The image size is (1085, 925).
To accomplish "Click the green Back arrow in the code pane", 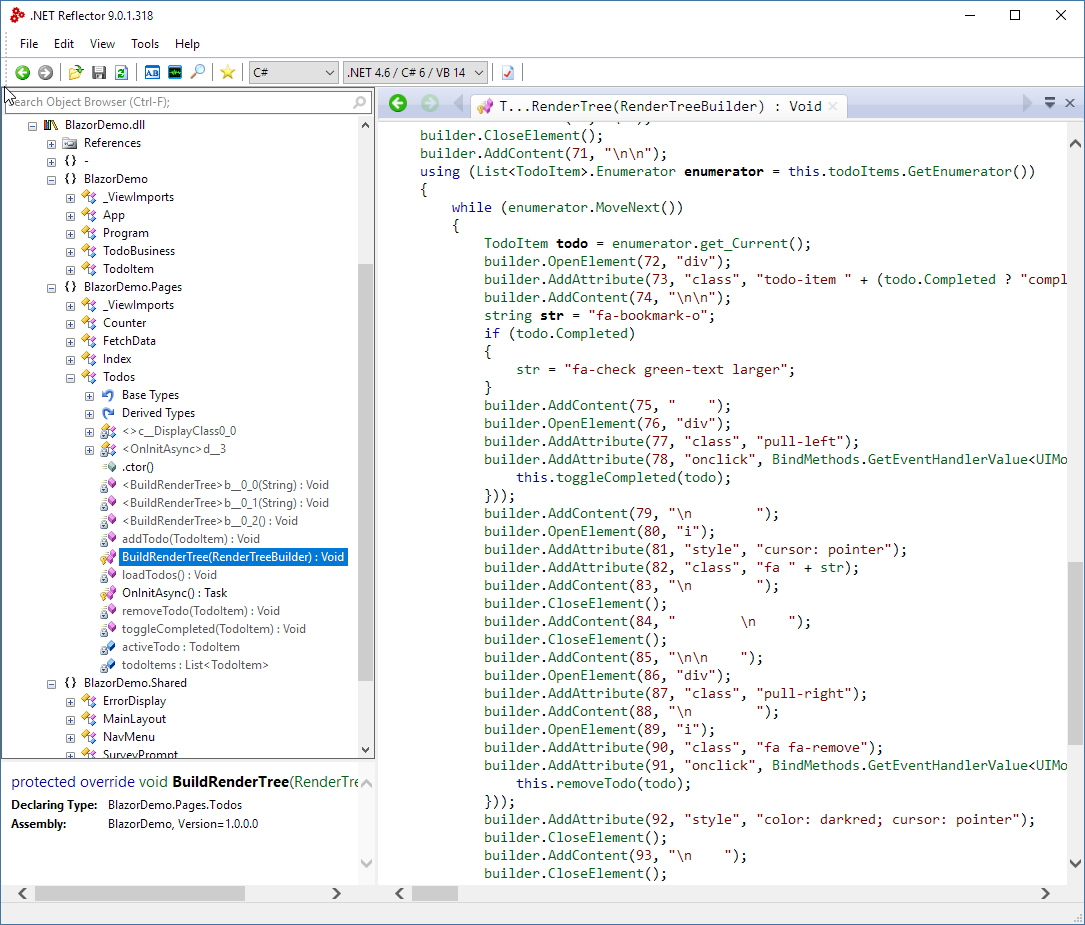I will click(397, 103).
